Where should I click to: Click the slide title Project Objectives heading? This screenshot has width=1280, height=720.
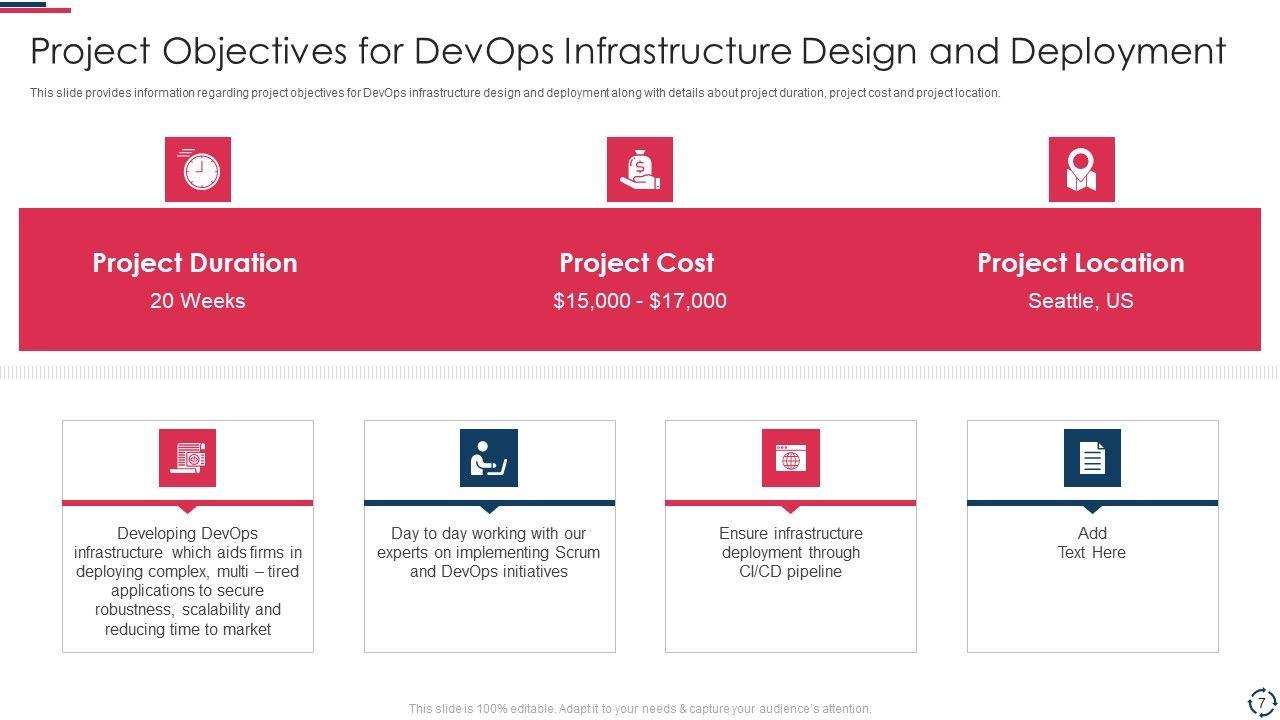[x=628, y=51]
